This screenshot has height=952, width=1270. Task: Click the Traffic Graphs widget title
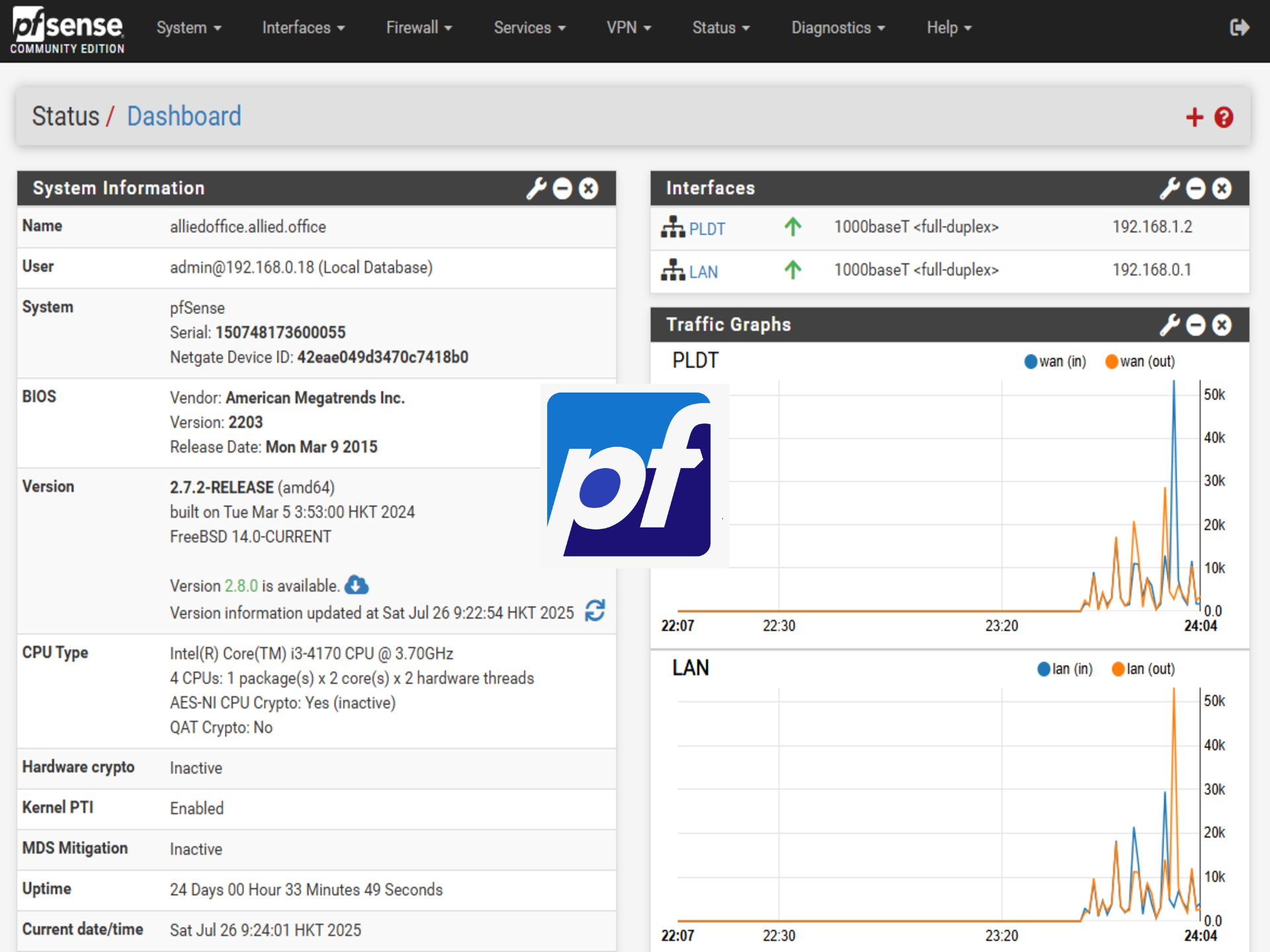(728, 325)
